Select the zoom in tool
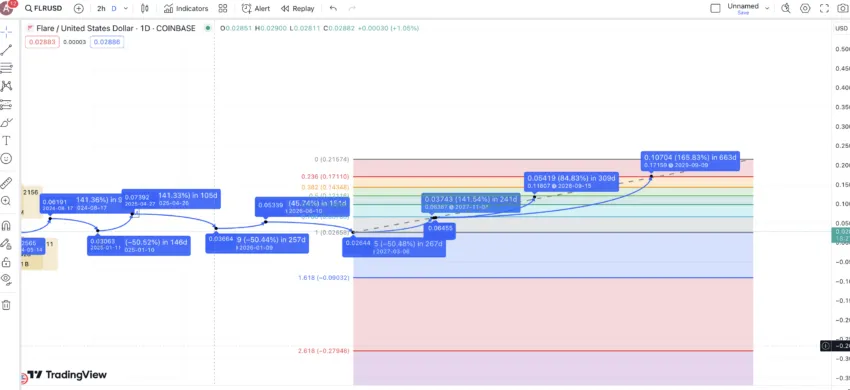The width and height of the screenshot is (850, 390). point(6,201)
